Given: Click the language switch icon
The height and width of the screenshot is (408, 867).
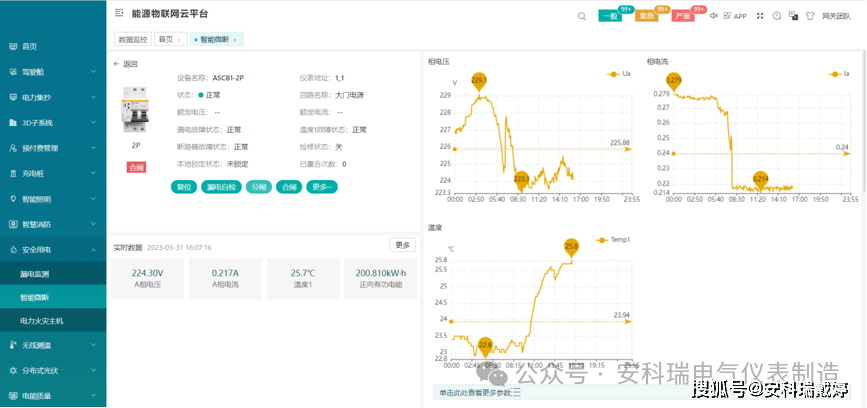Looking at the screenshot, I should (x=793, y=15).
